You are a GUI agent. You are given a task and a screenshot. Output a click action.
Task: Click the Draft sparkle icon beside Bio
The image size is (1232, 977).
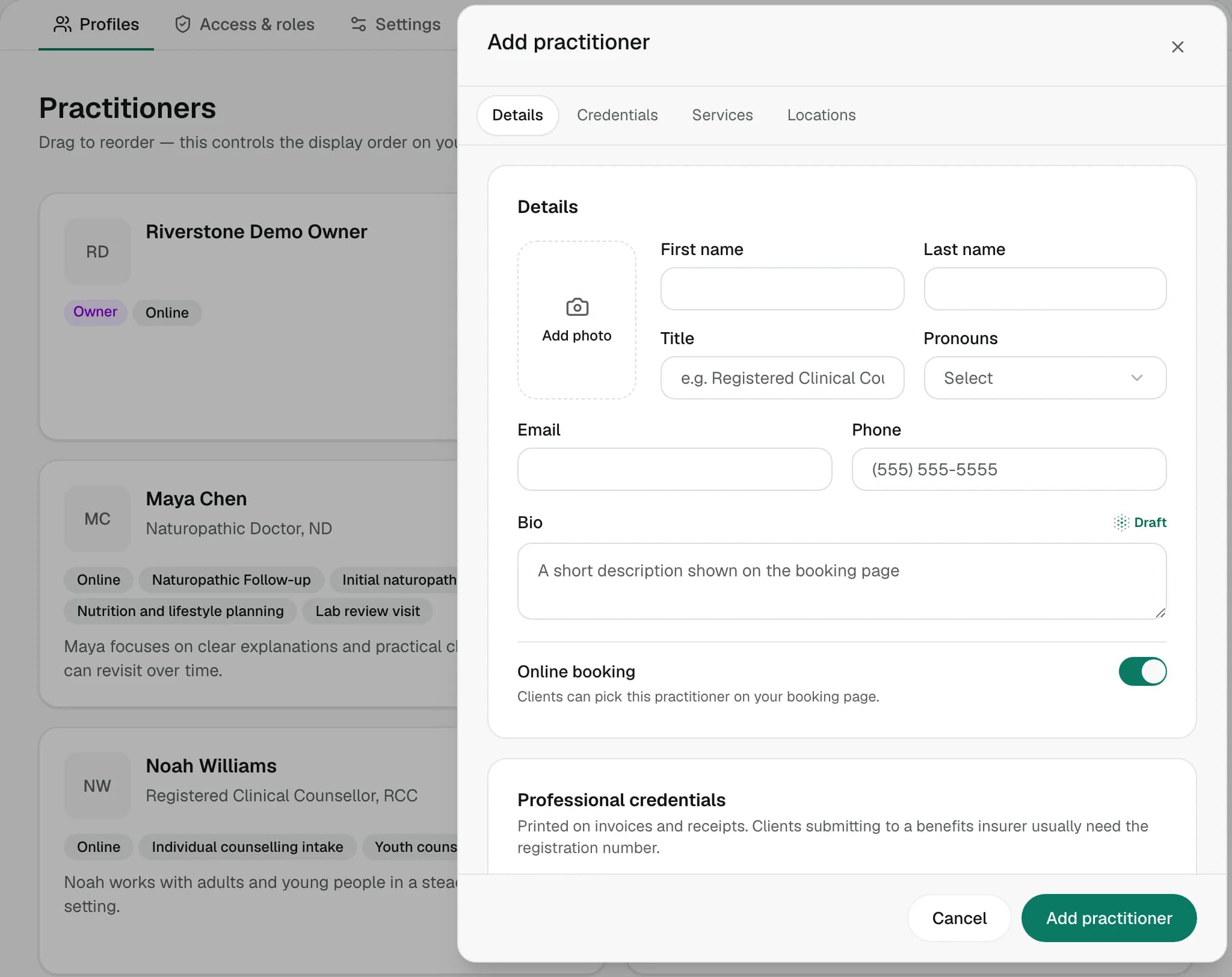click(x=1121, y=522)
